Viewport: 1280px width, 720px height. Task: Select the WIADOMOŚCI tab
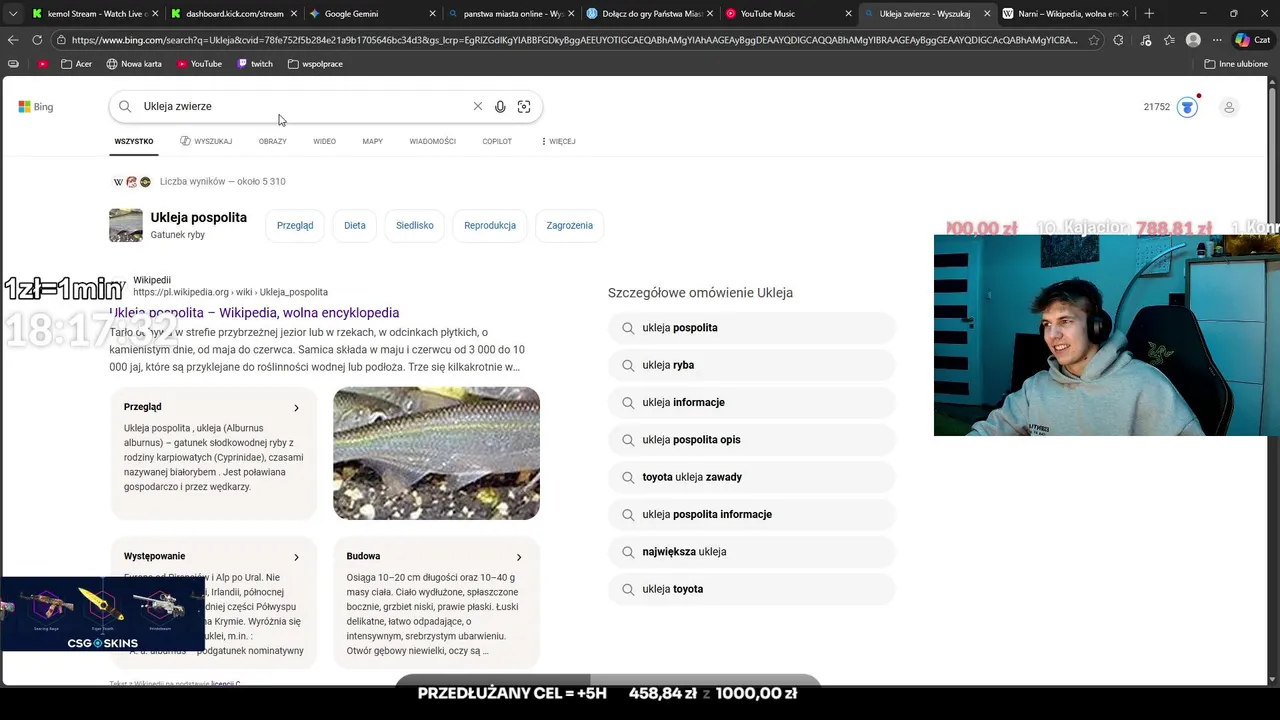point(432,141)
